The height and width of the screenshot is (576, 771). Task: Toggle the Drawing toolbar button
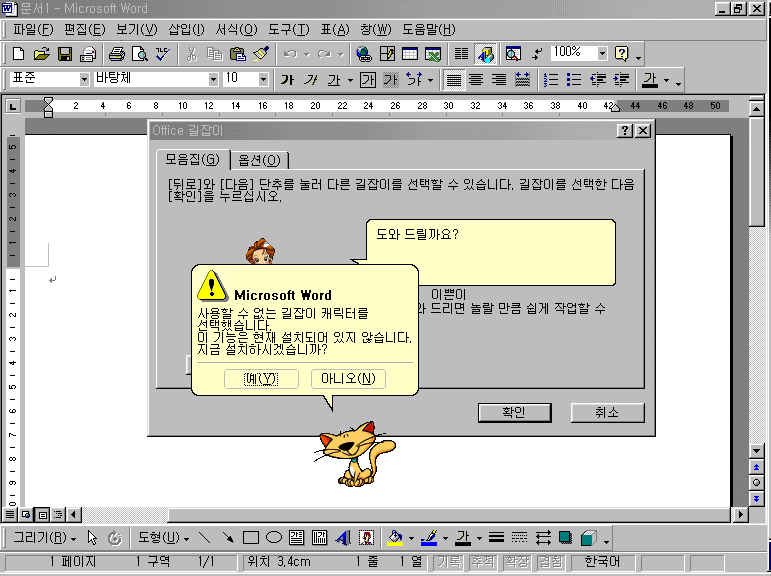tap(486, 54)
